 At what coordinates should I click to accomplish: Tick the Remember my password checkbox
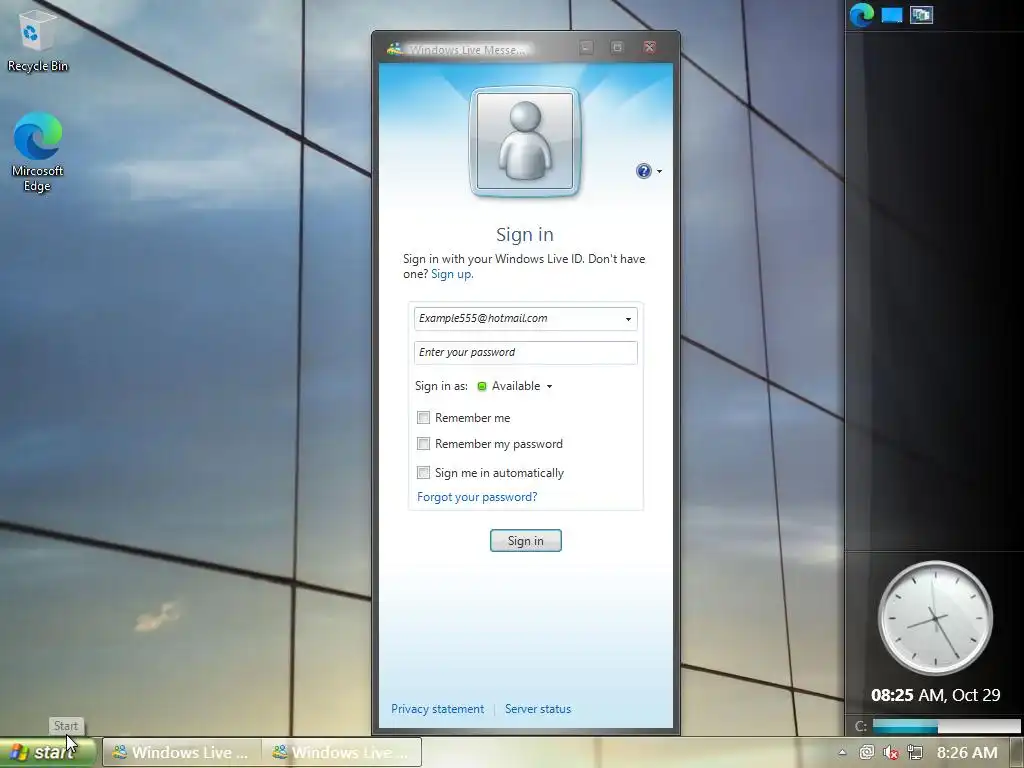click(x=423, y=444)
